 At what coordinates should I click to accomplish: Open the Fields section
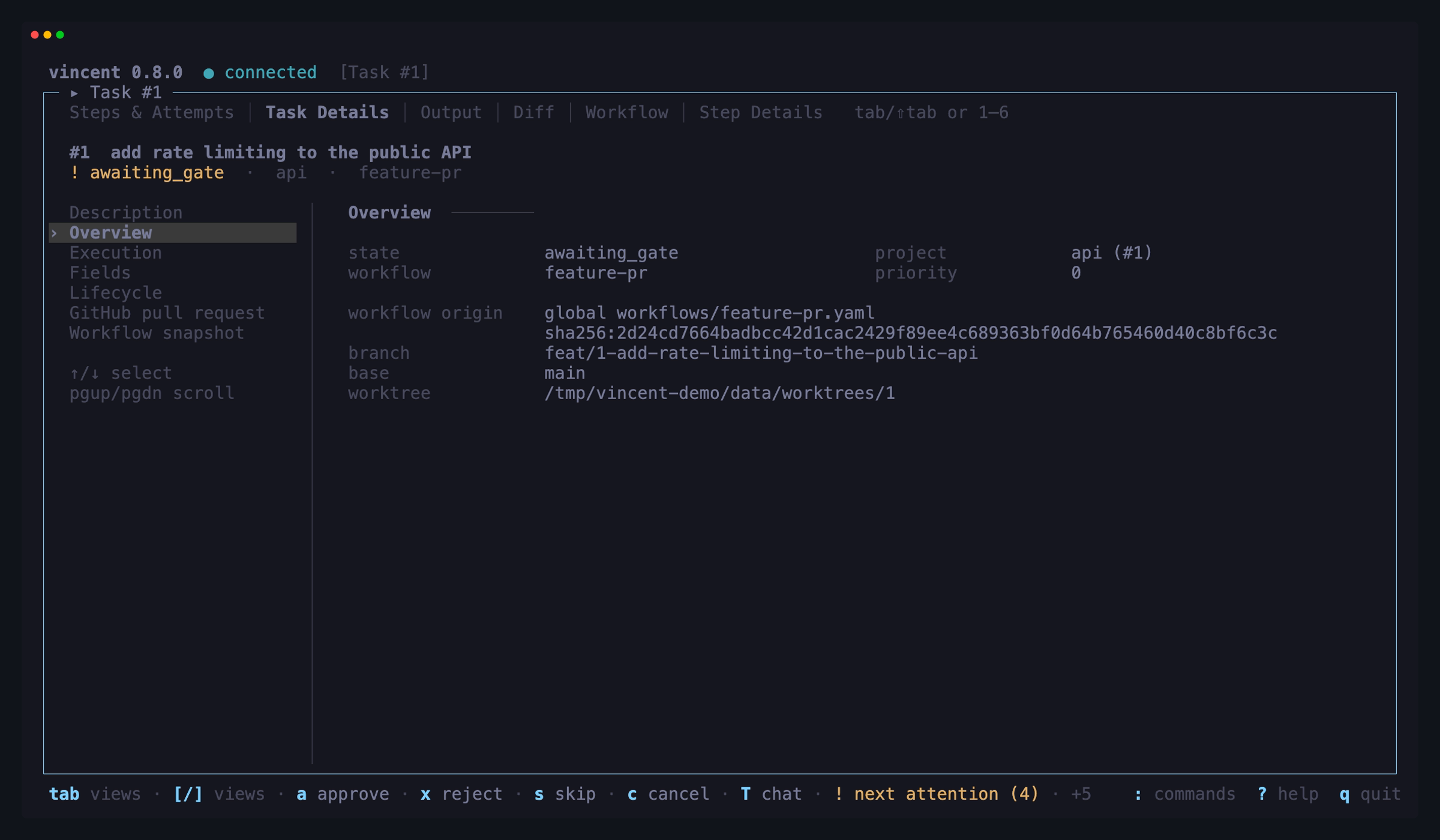tap(100, 272)
